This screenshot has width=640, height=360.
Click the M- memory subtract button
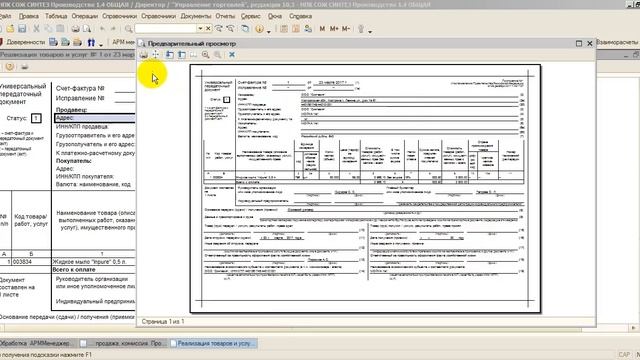(346, 29)
